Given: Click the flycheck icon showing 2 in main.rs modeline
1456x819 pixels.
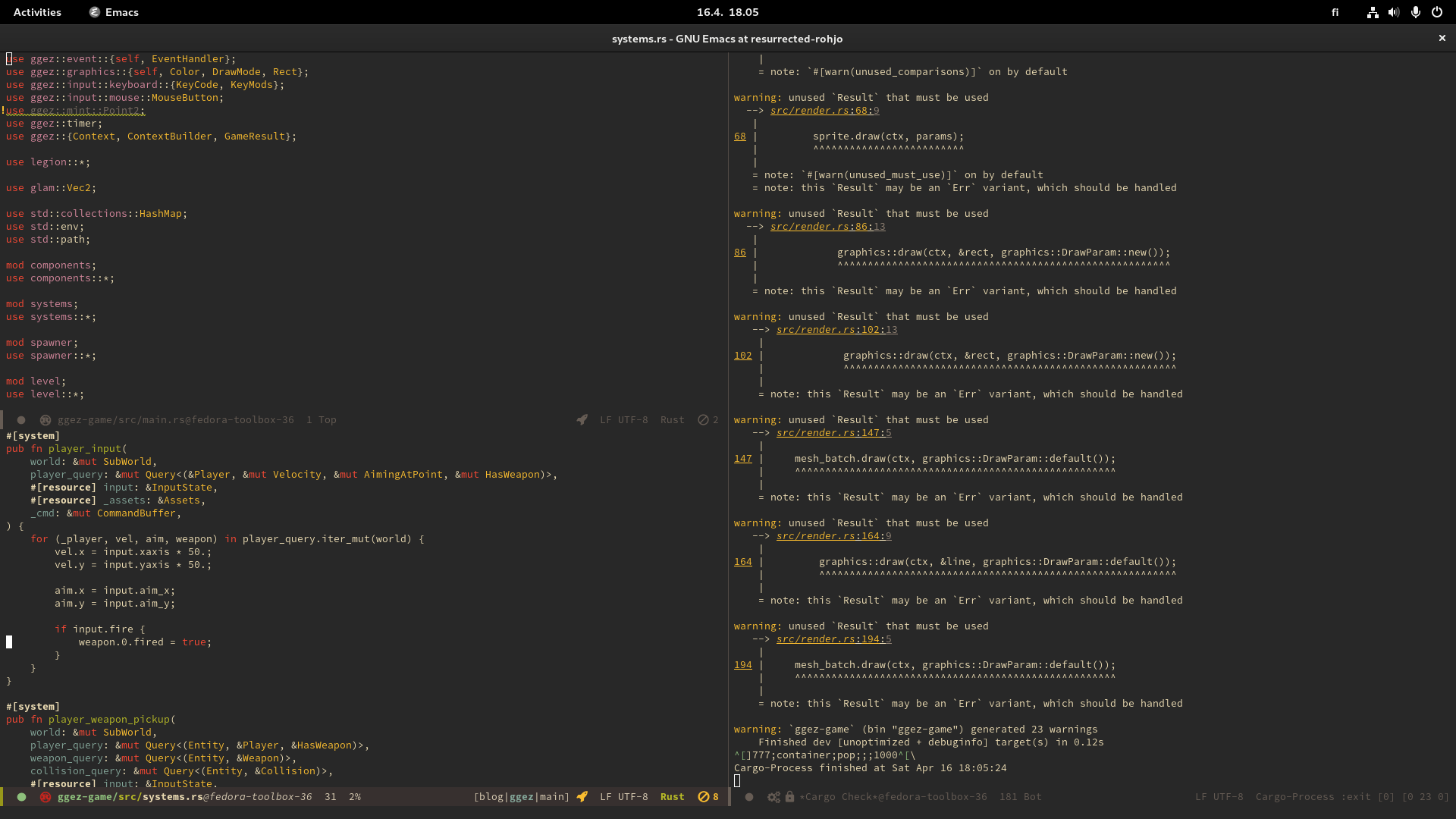Looking at the screenshot, I should [708, 420].
